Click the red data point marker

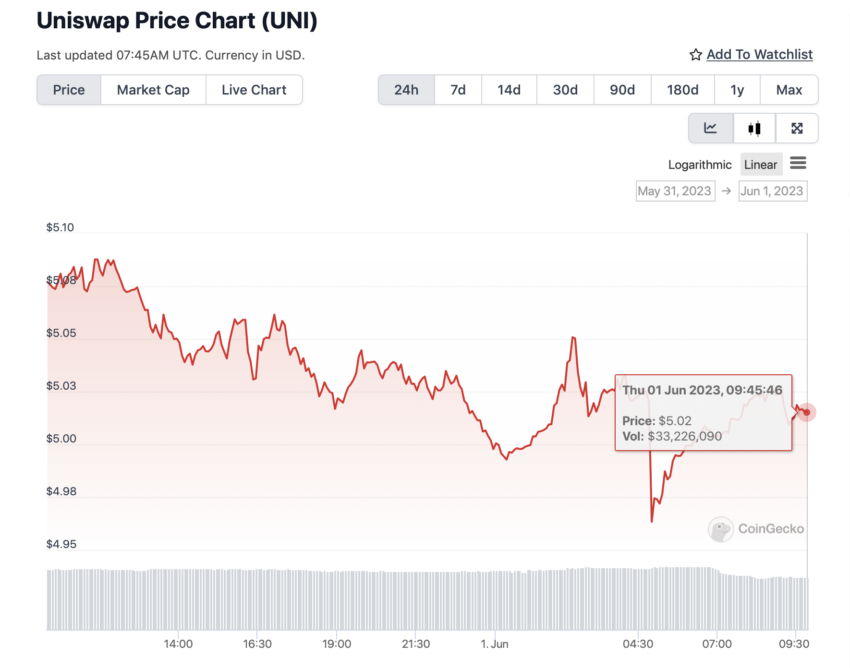coord(807,413)
